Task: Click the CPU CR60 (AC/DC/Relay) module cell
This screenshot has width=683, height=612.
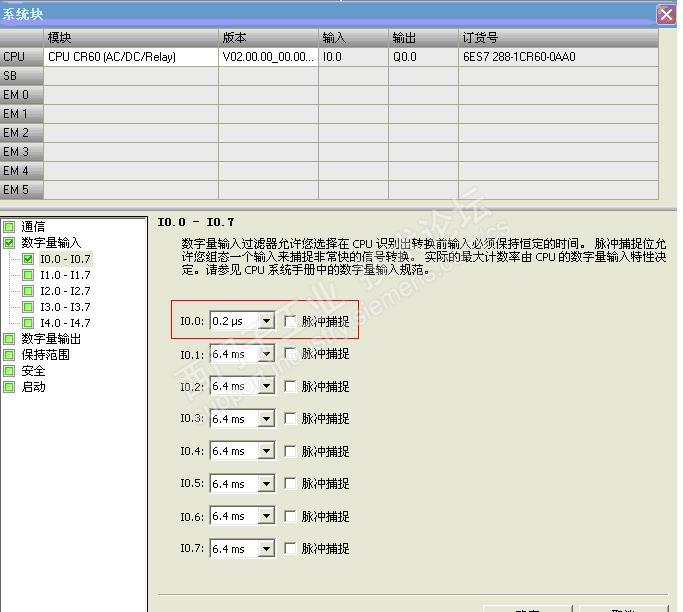Action: pos(131,57)
